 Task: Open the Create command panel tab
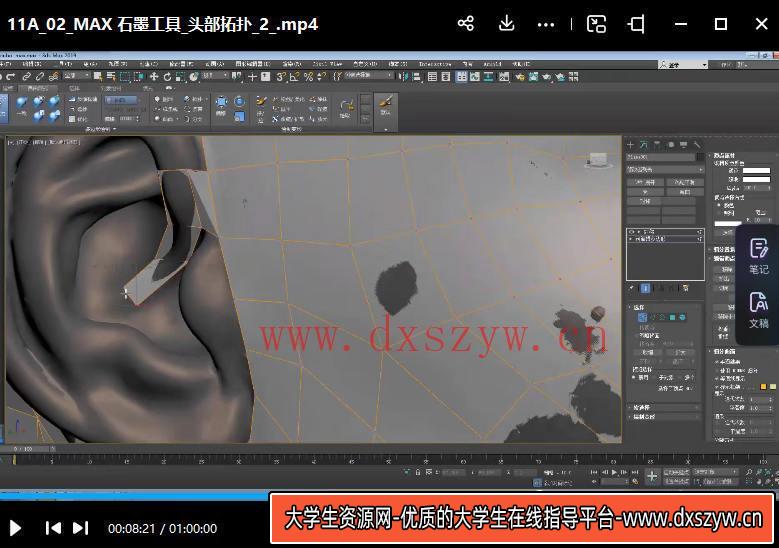pos(630,145)
